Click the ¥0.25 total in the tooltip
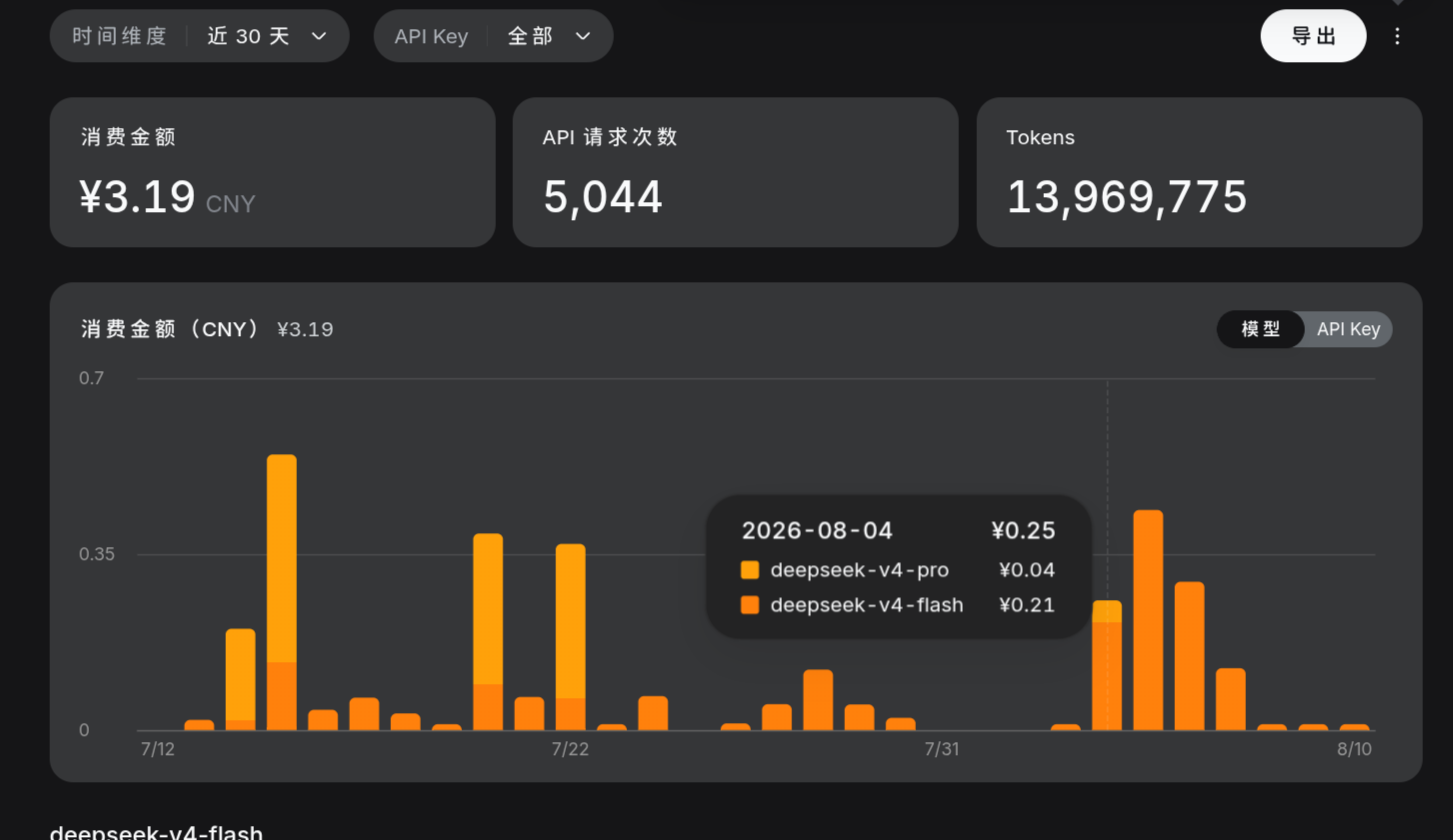Screen dimensions: 1453x840 click(x=1023, y=530)
